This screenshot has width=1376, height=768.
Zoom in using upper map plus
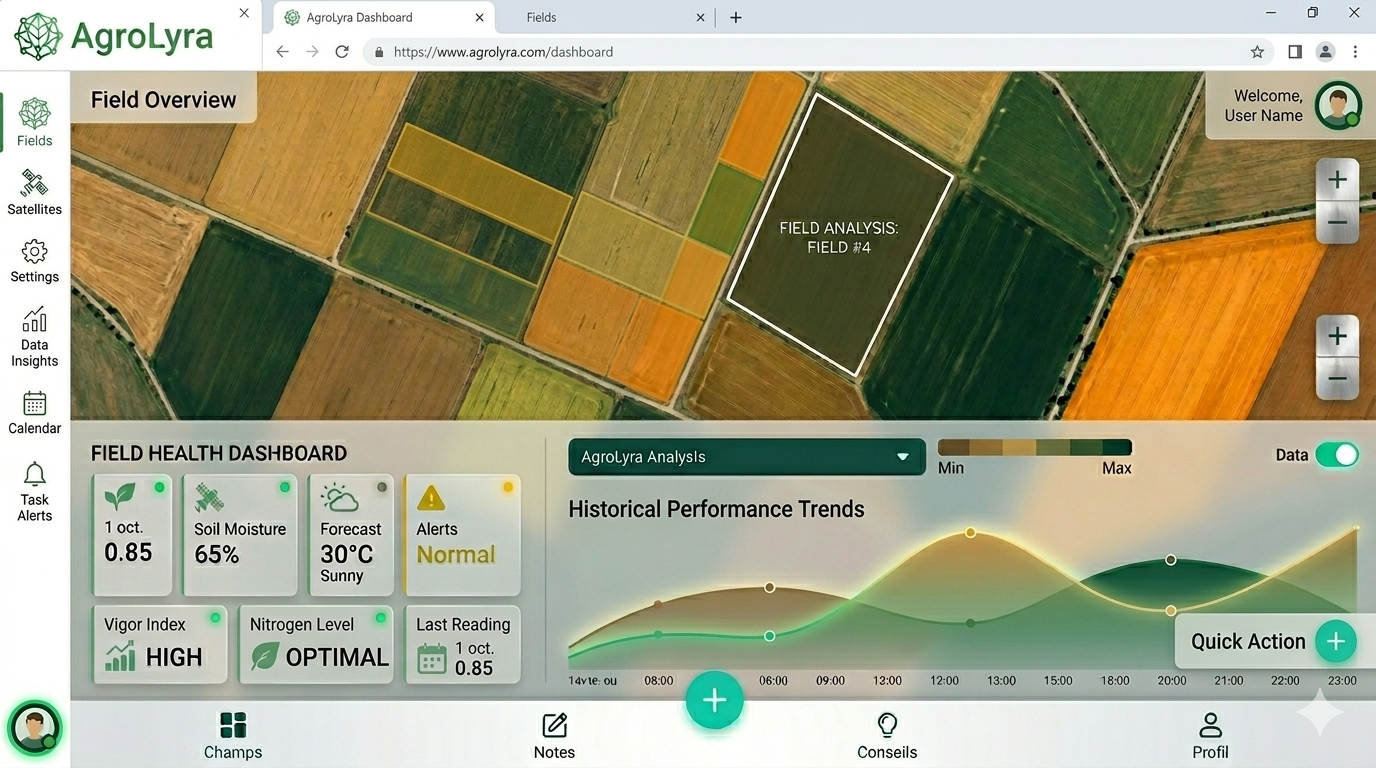coord(1337,180)
